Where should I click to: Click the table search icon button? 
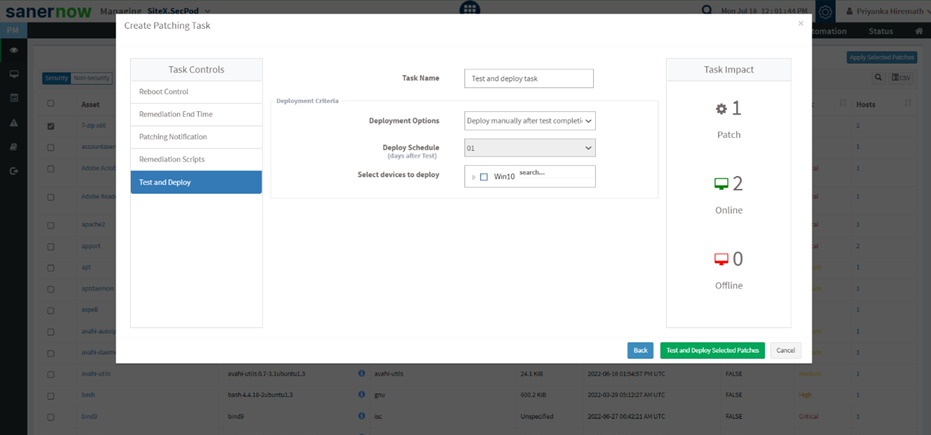click(x=878, y=78)
